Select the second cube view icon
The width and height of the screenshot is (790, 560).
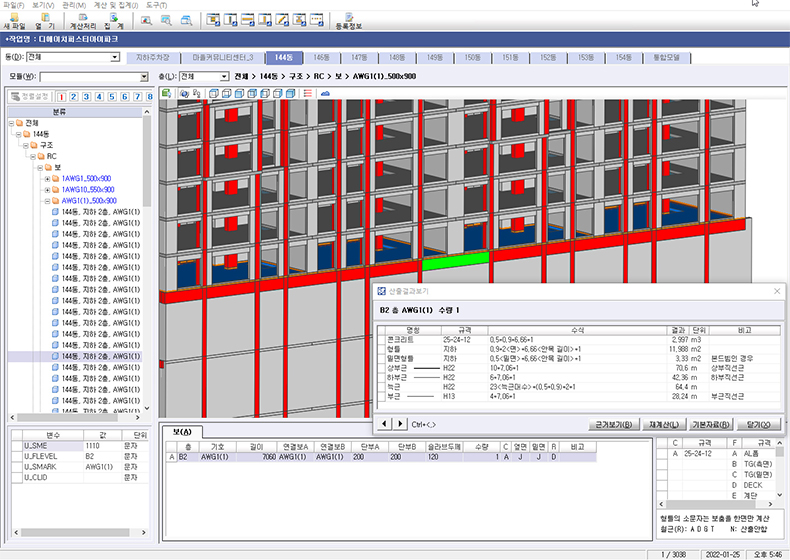pos(227,93)
